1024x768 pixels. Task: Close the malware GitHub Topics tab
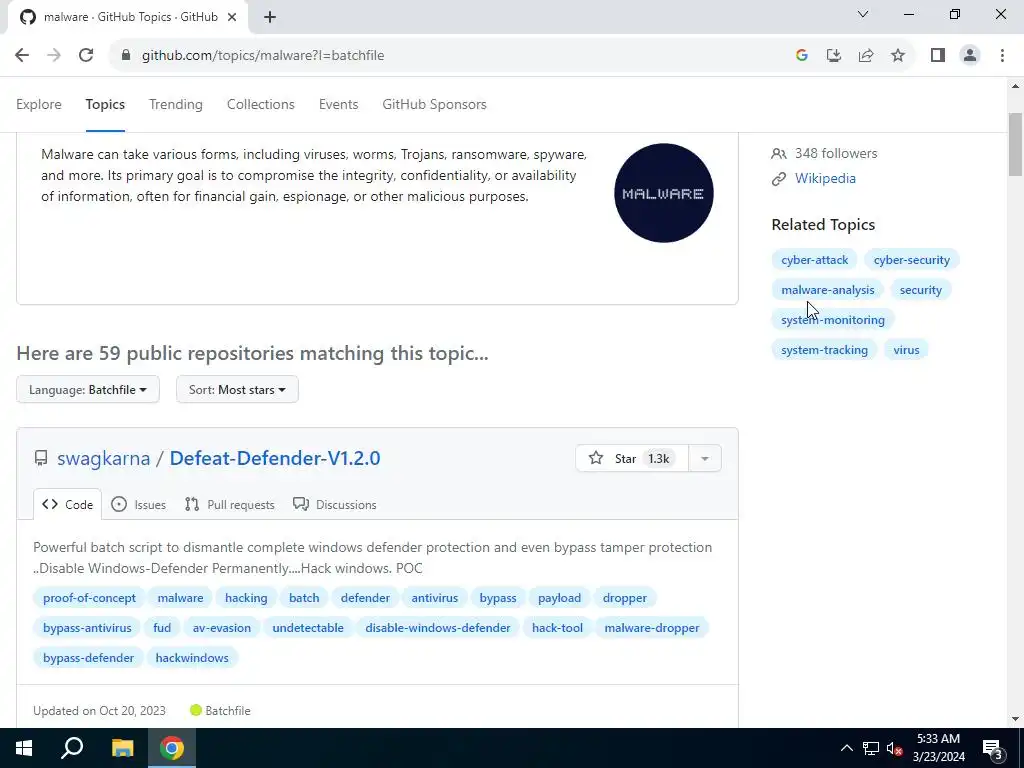(232, 17)
